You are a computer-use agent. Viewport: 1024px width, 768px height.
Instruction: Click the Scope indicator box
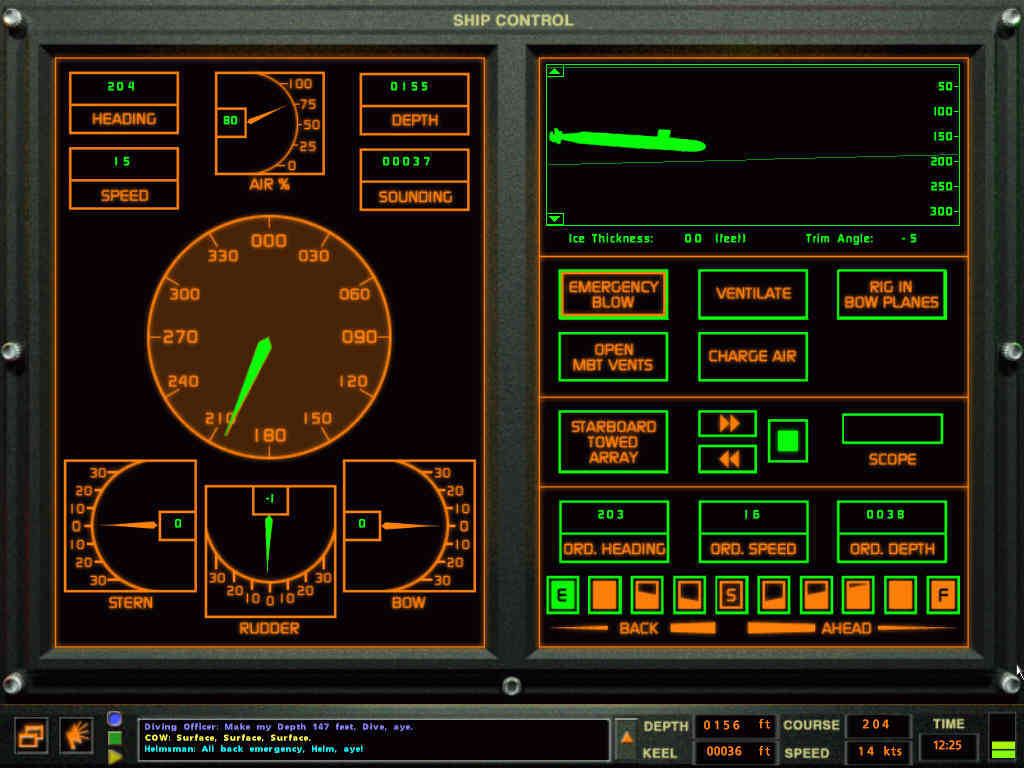[x=892, y=429]
